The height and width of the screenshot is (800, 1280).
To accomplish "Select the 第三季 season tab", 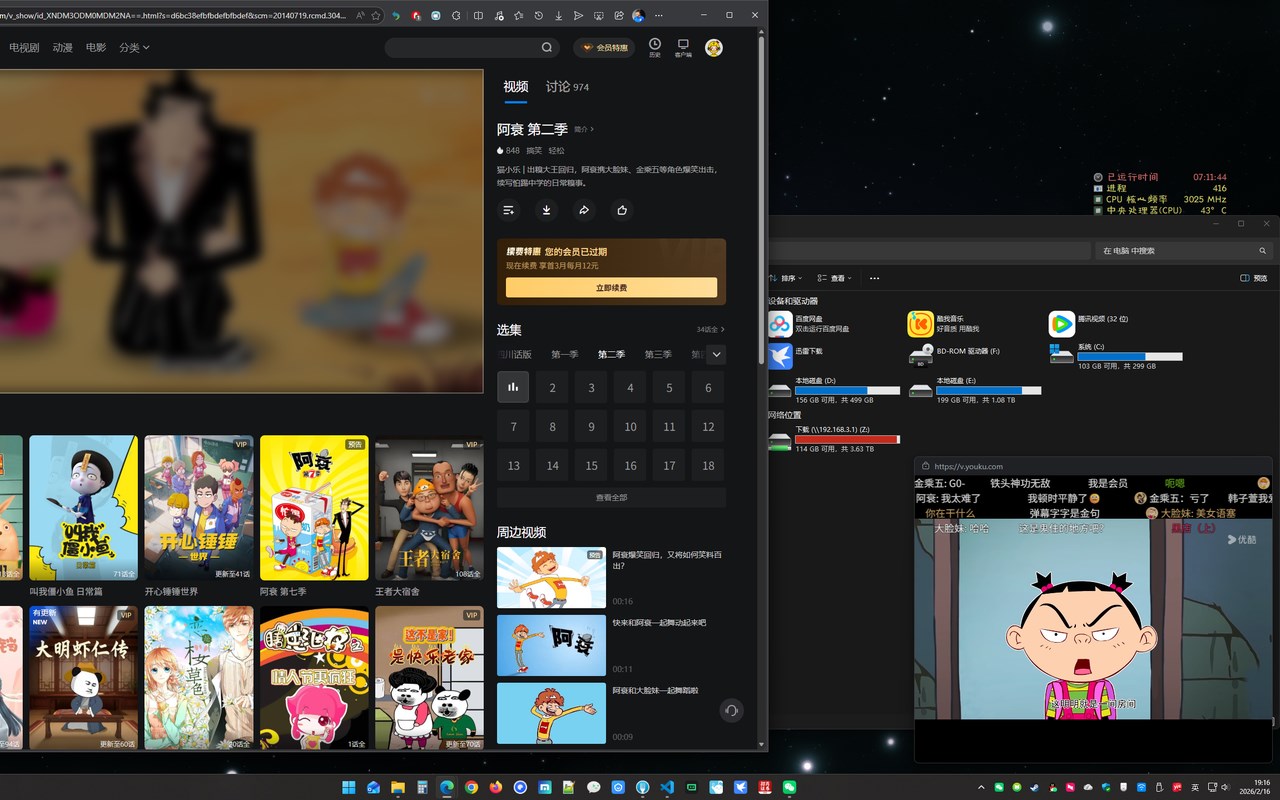I will click(x=658, y=354).
